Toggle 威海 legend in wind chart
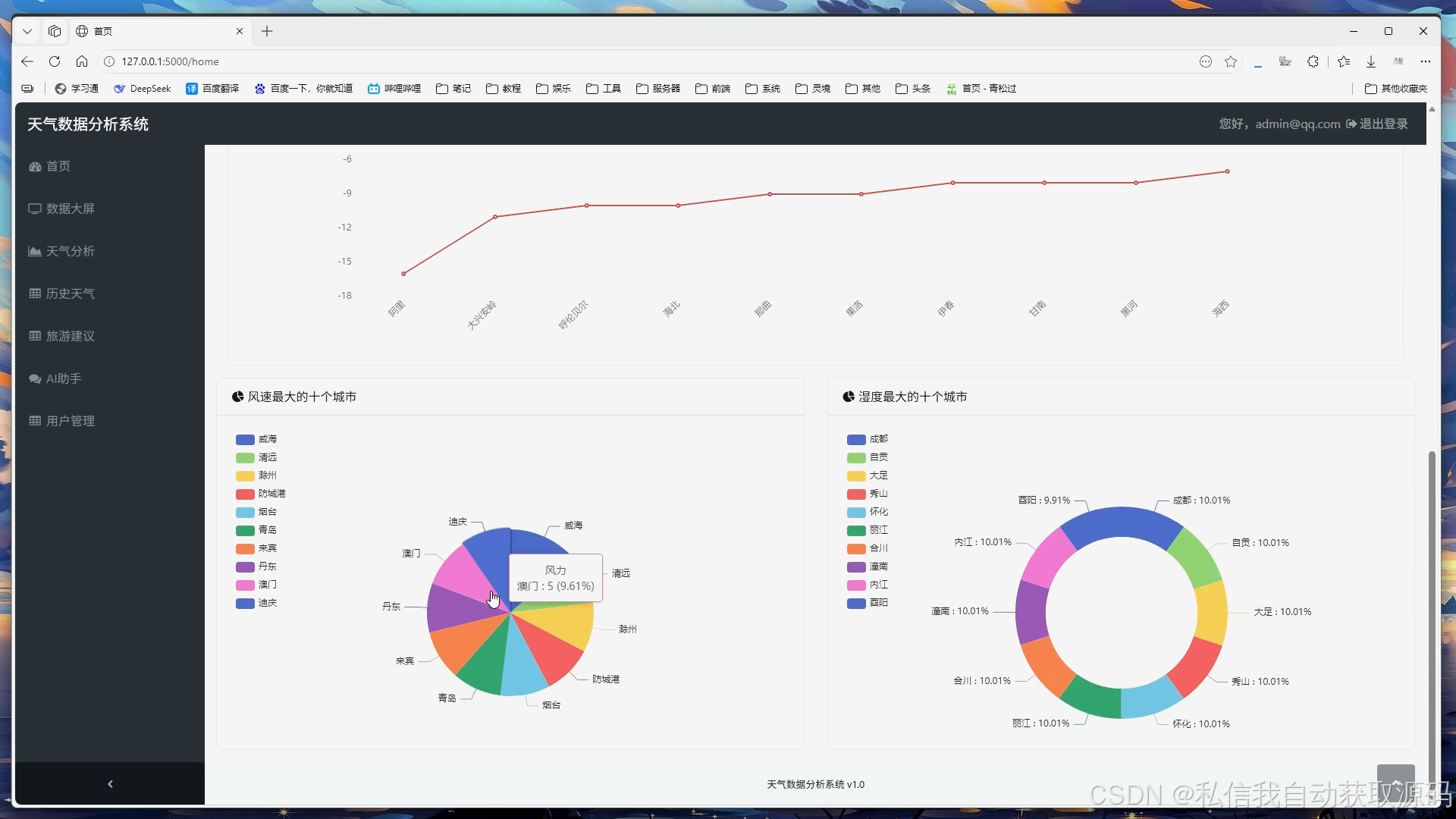The height and width of the screenshot is (819, 1456). point(256,439)
